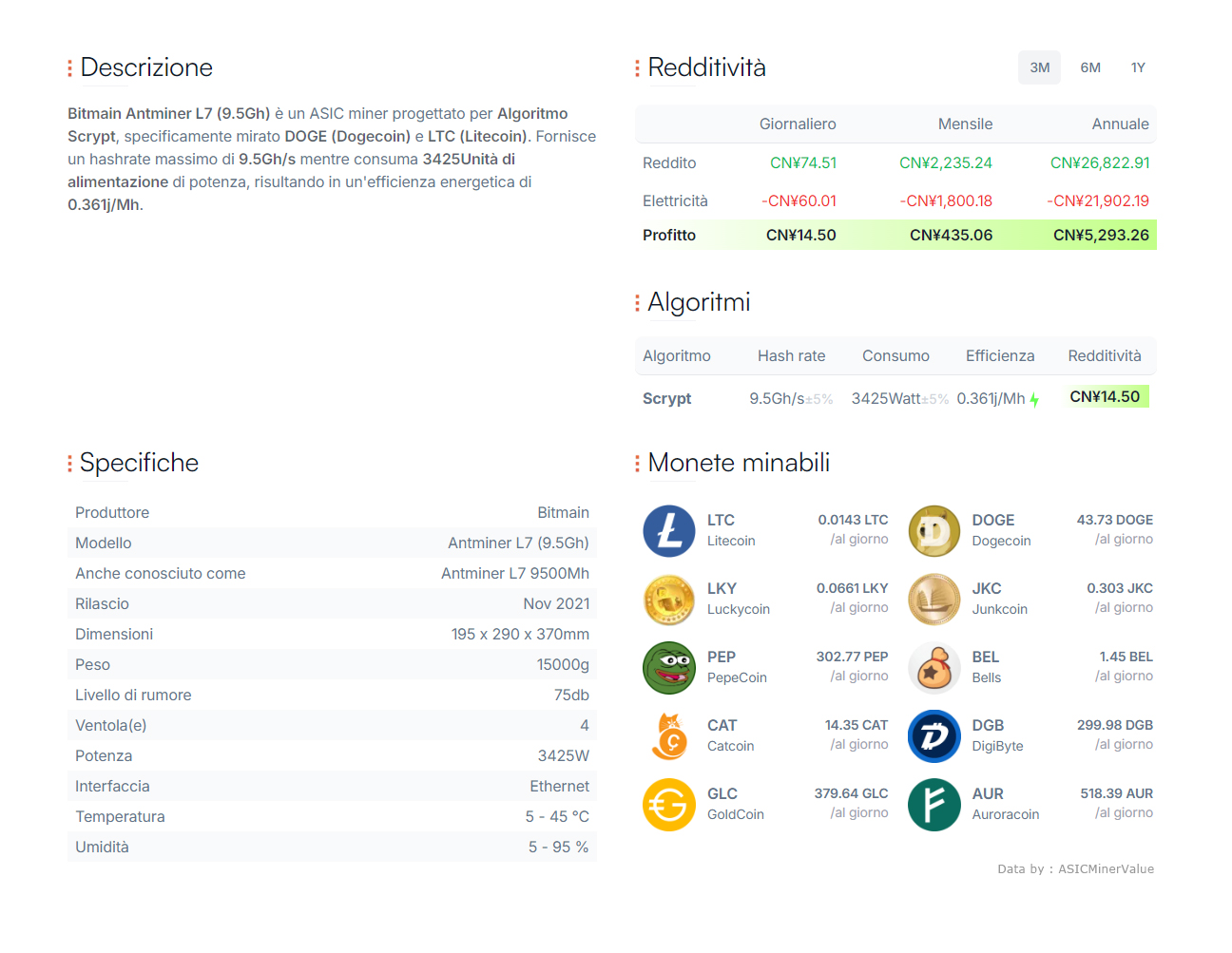Click the monthly electricity cost -CN¥1,800.18
1232x953 pixels.
point(946,200)
